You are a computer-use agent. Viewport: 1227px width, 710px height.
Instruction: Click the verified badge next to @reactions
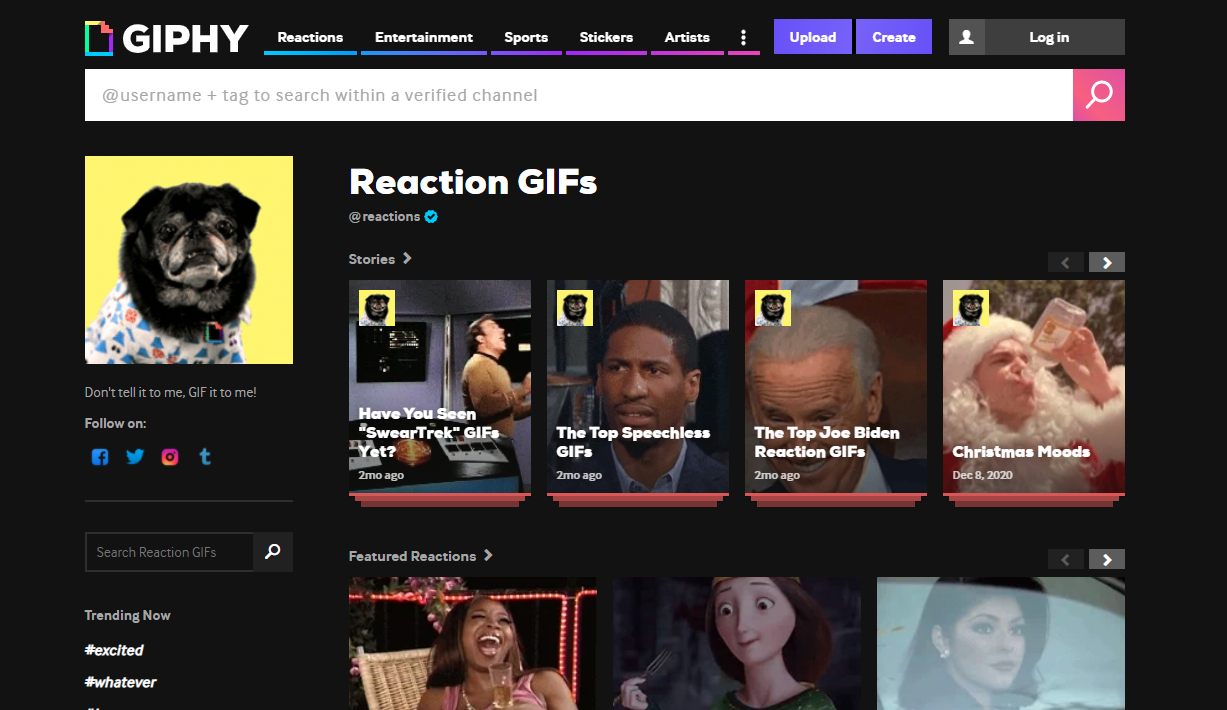pos(431,216)
